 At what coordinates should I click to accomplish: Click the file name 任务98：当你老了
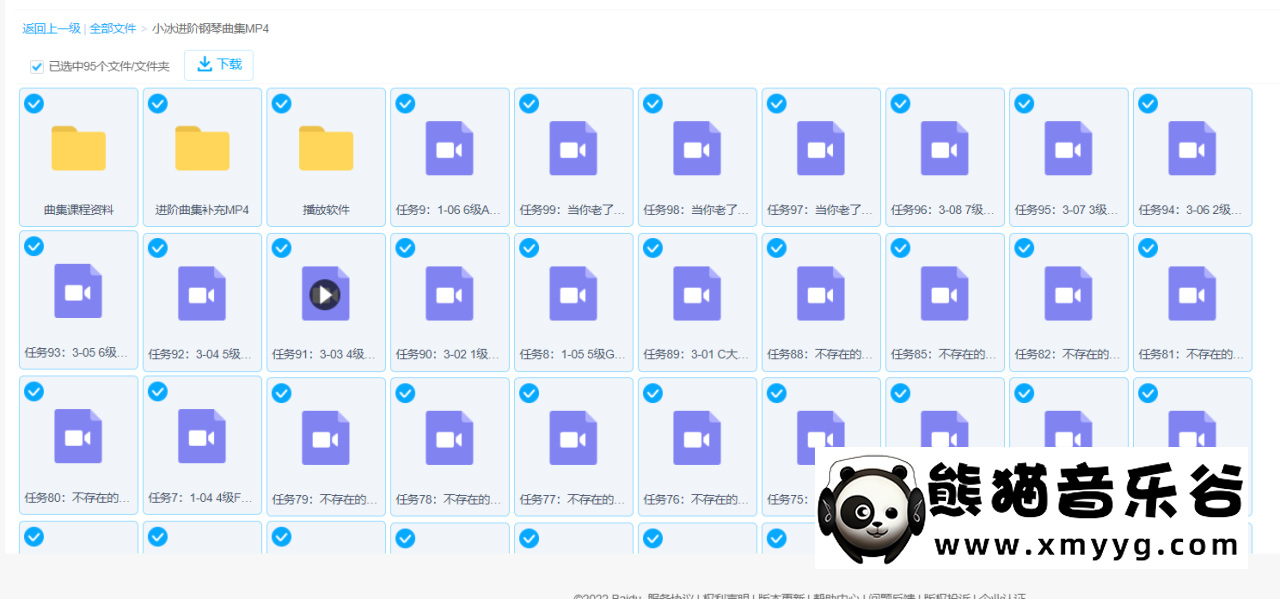[x=697, y=210]
